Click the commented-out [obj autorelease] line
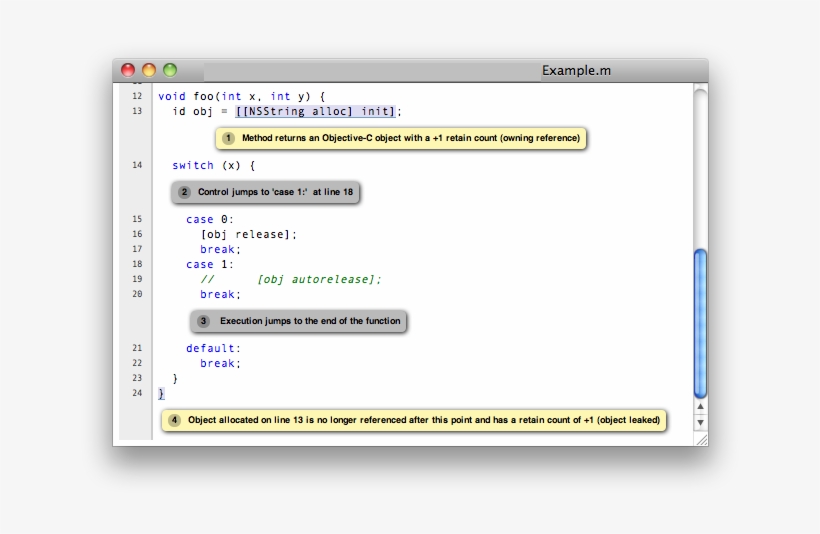 (x=291, y=280)
